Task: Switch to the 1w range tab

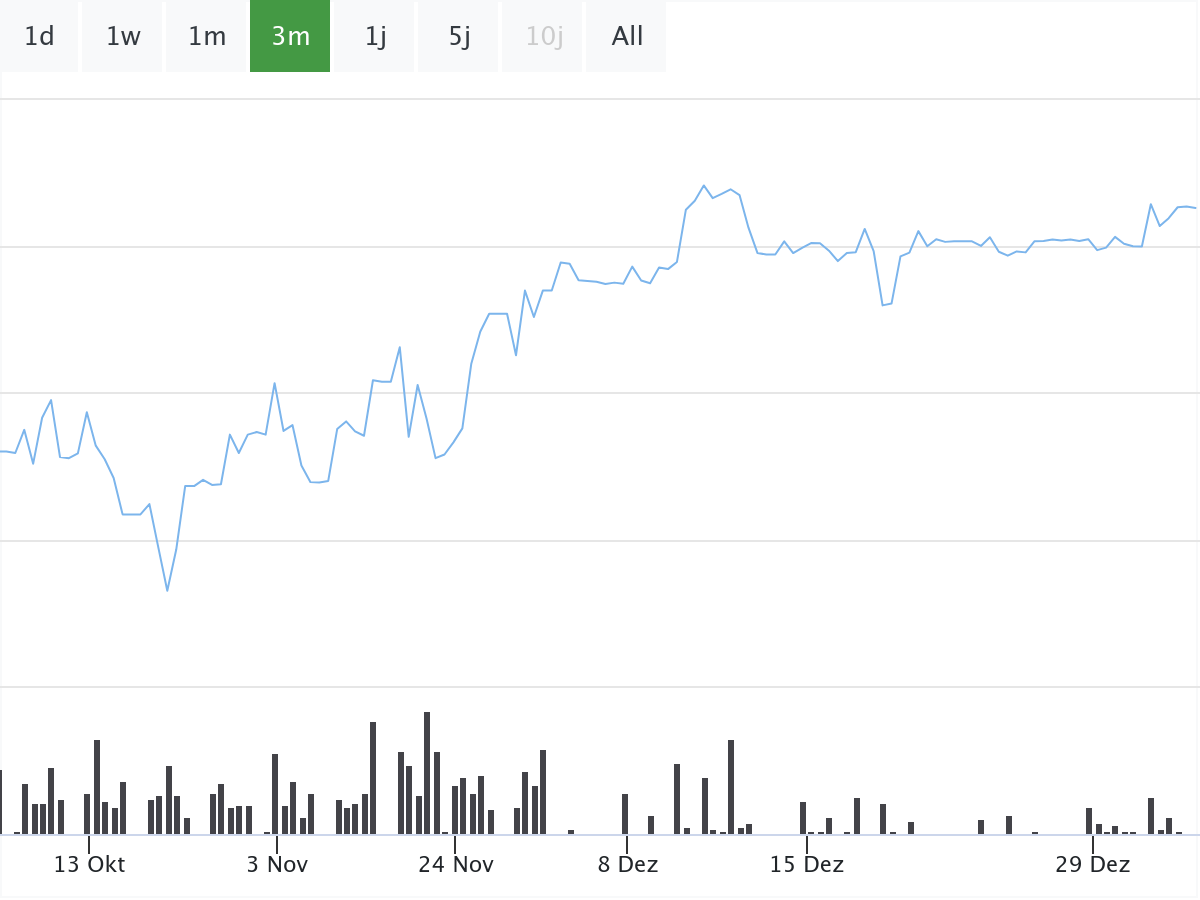Action: point(123,37)
